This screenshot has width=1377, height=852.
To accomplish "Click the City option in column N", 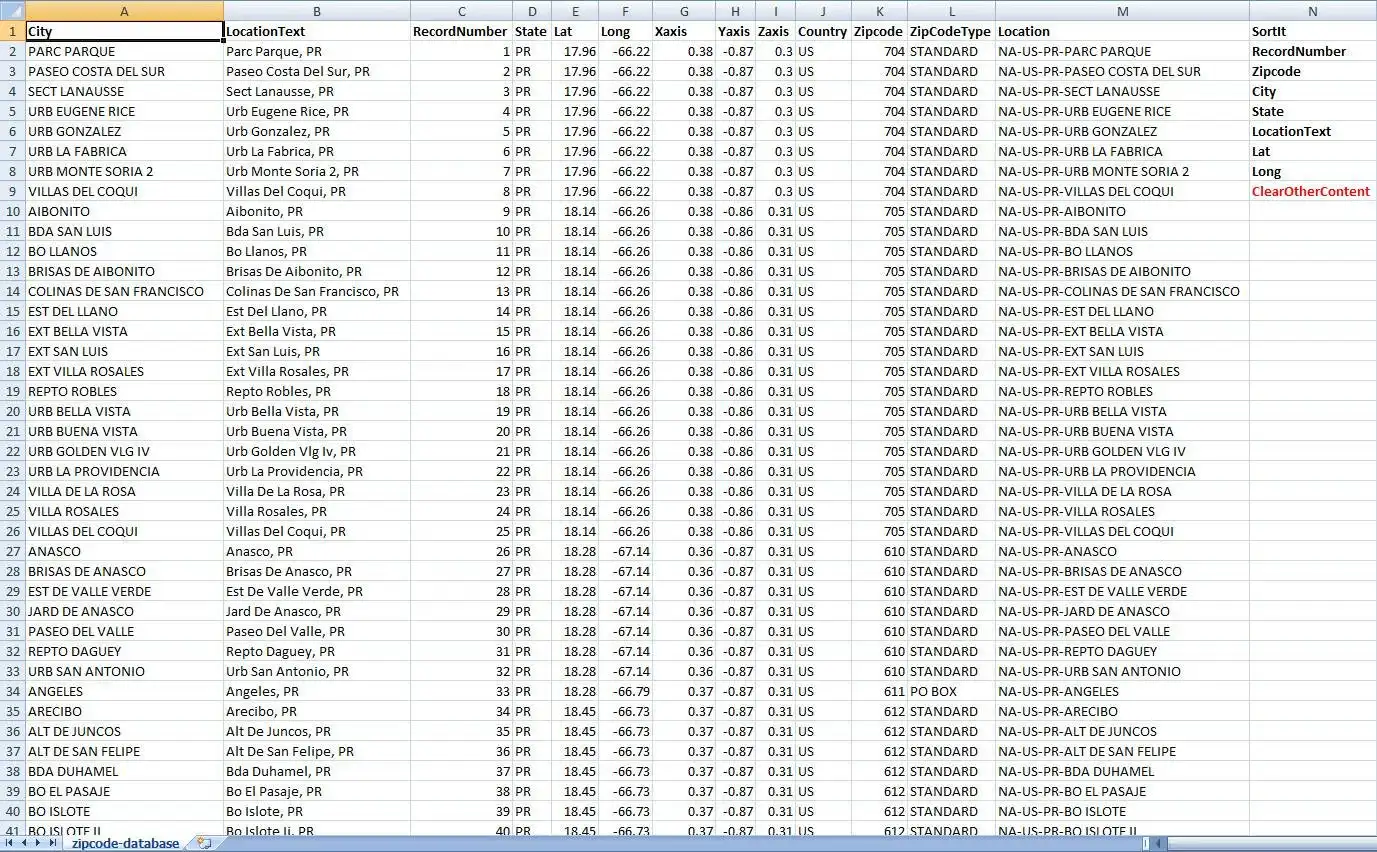I will pos(1313,92).
